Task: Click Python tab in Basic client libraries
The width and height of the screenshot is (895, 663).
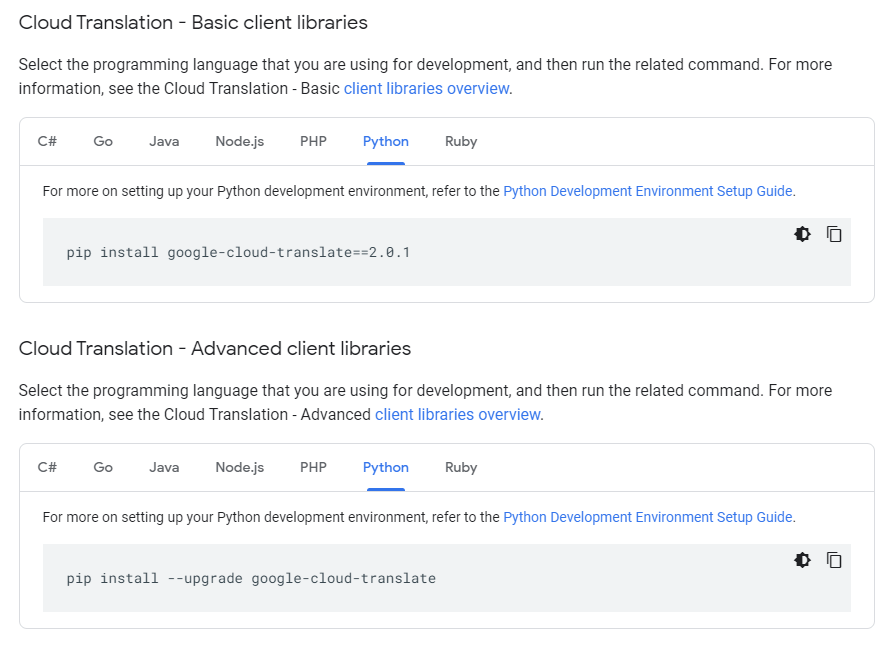Action: click(x=385, y=141)
